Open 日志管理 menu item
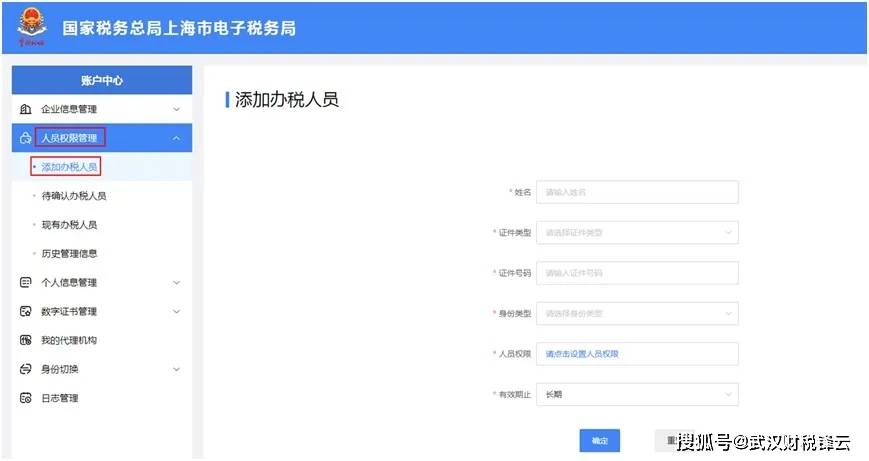Image resolution: width=869 pixels, height=461 pixels. (x=102, y=398)
